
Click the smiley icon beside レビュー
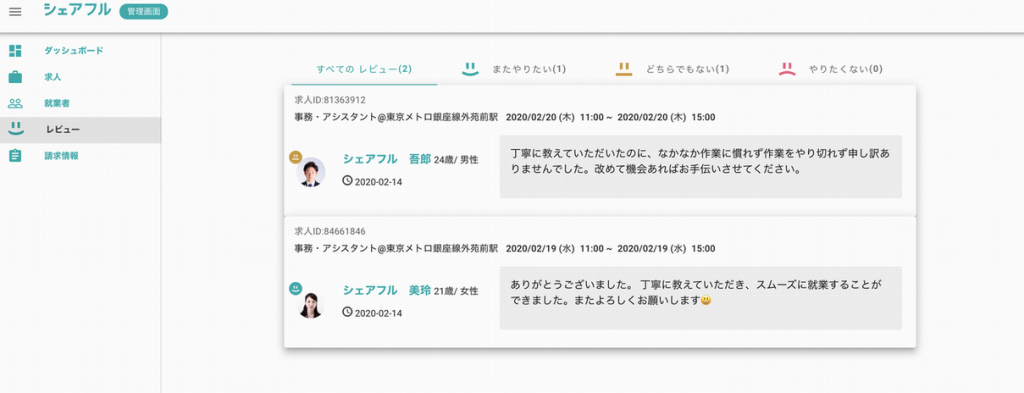coord(15,129)
